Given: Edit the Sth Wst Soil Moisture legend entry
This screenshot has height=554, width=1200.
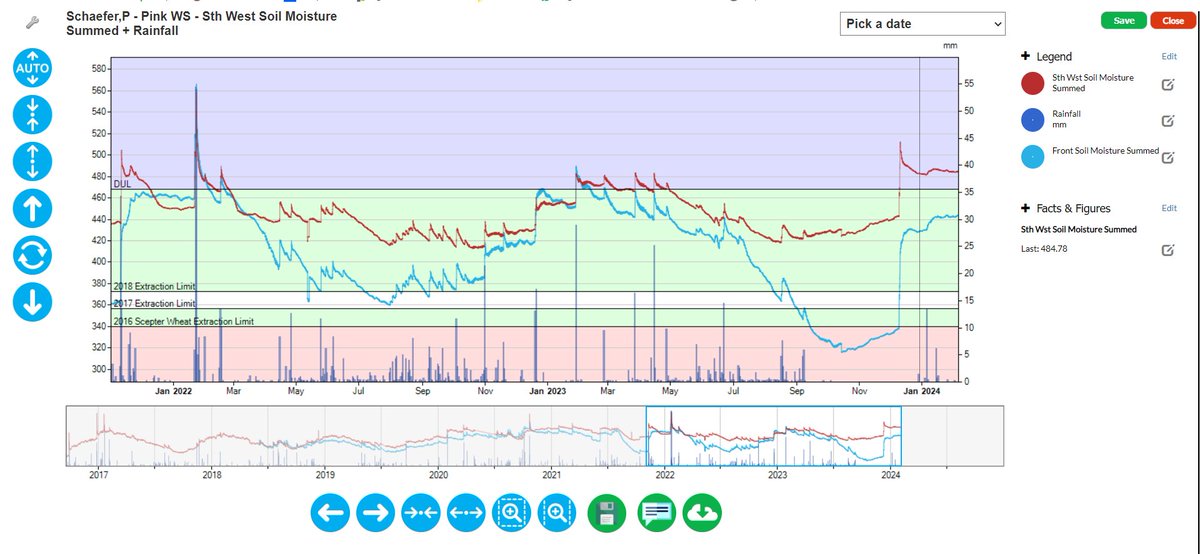Looking at the screenshot, I should [x=1167, y=85].
